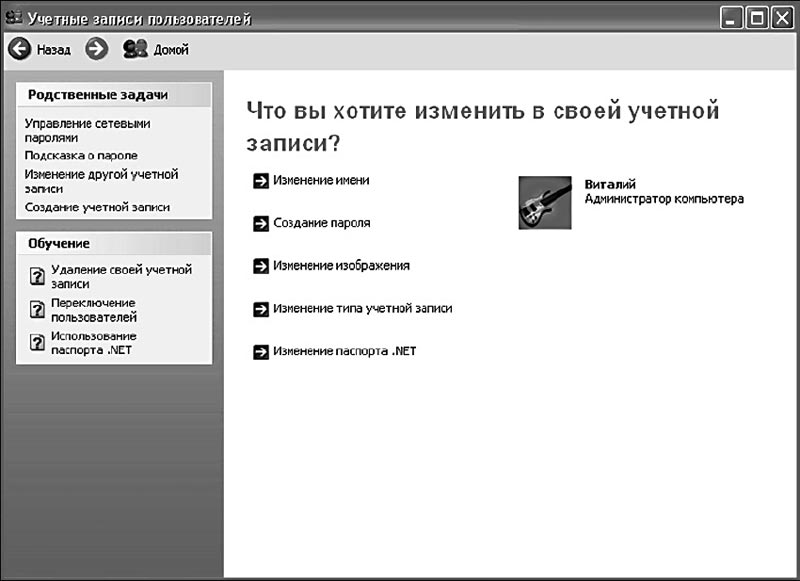Close the User Accounts window
Image resolution: width=800 pixels, height=581 pixels.
[x=782, y=18]
